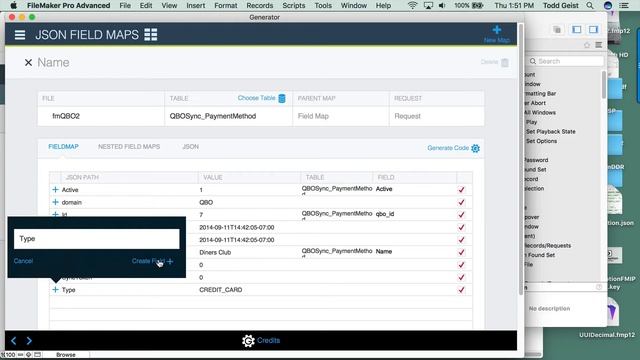Viewport: 640px width, 360px height.
Task: Click Set Playback State in background list
Action: 551,131
